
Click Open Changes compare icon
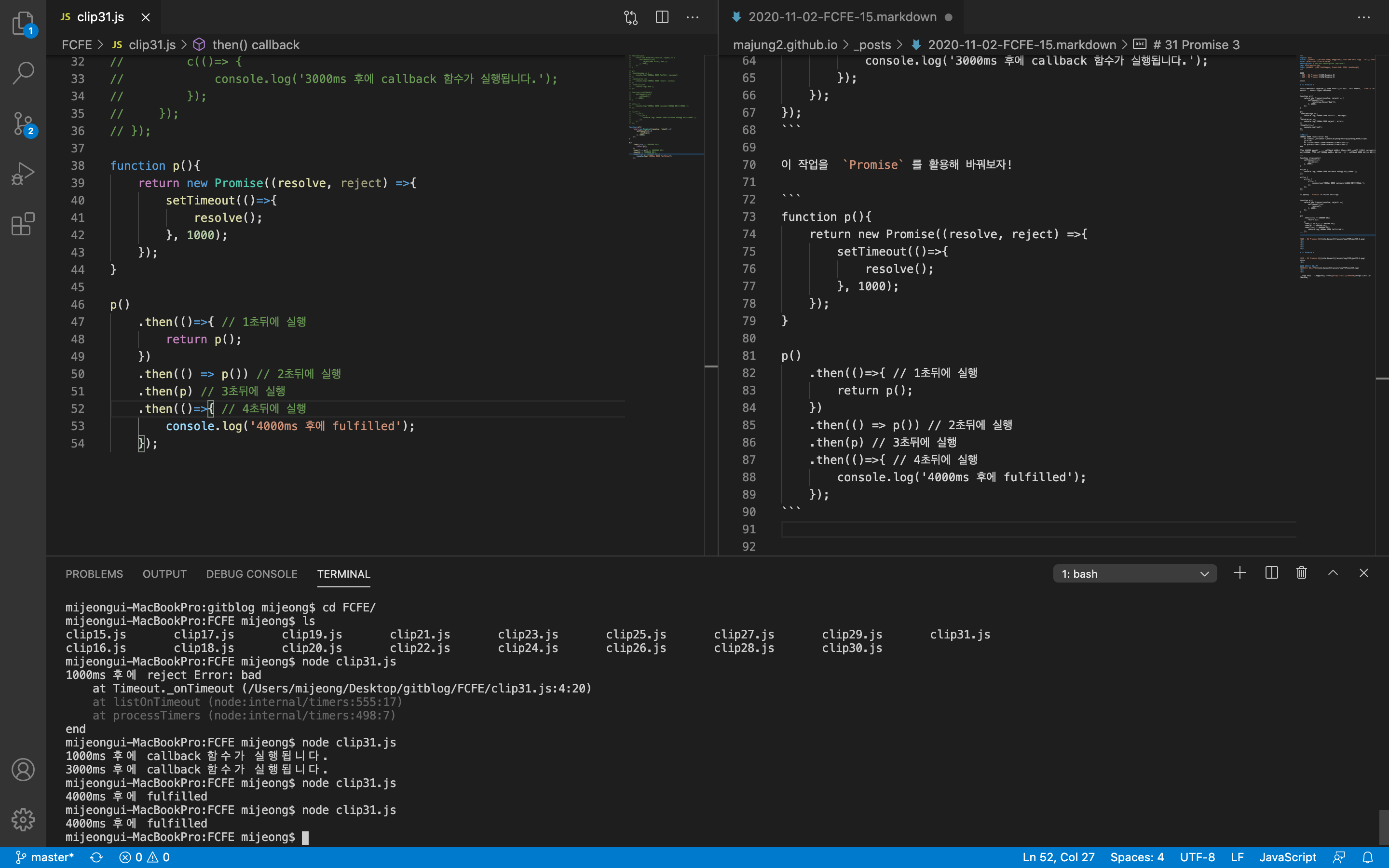point(631,17)
